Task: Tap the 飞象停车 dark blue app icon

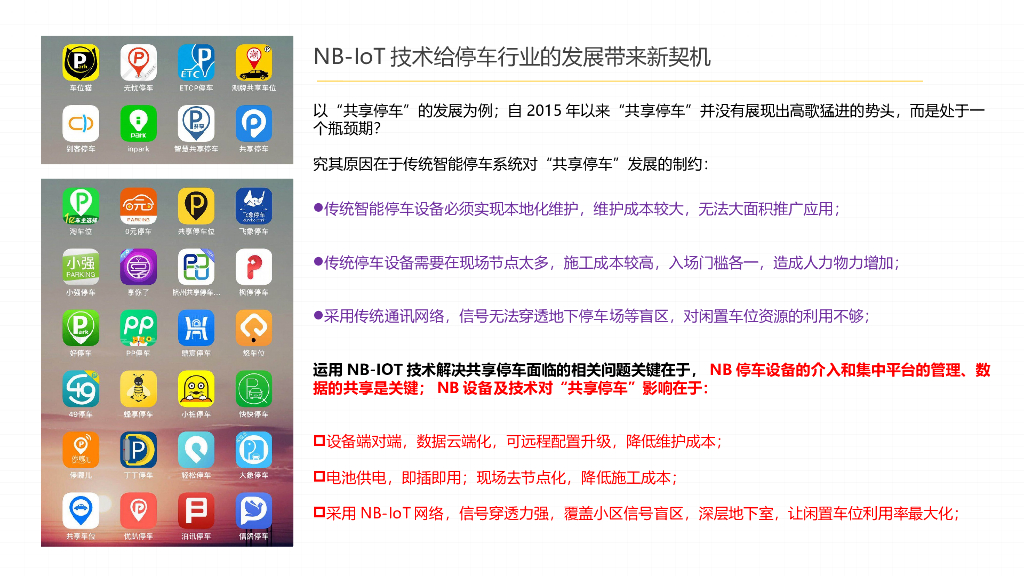Action: tap(254, 206)
